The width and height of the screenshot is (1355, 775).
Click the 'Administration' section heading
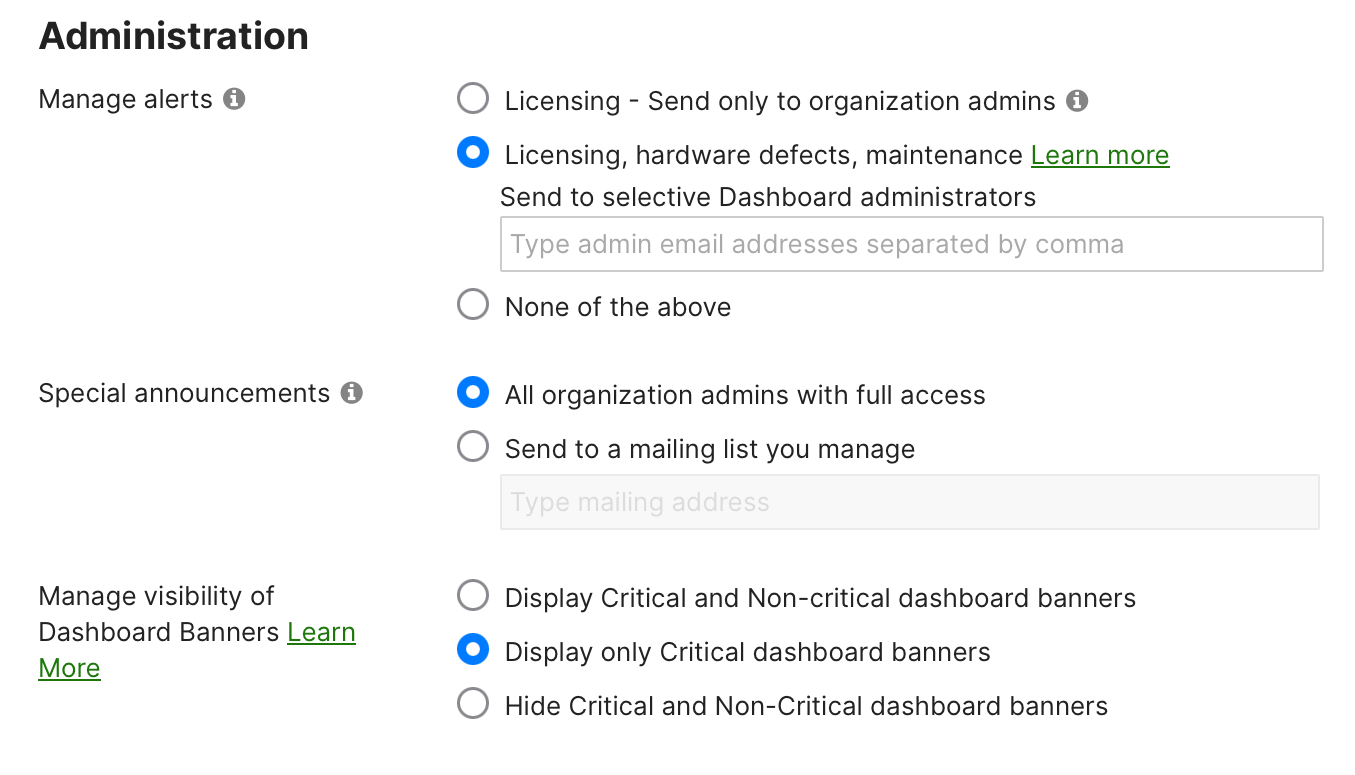[x=173, y=36]
